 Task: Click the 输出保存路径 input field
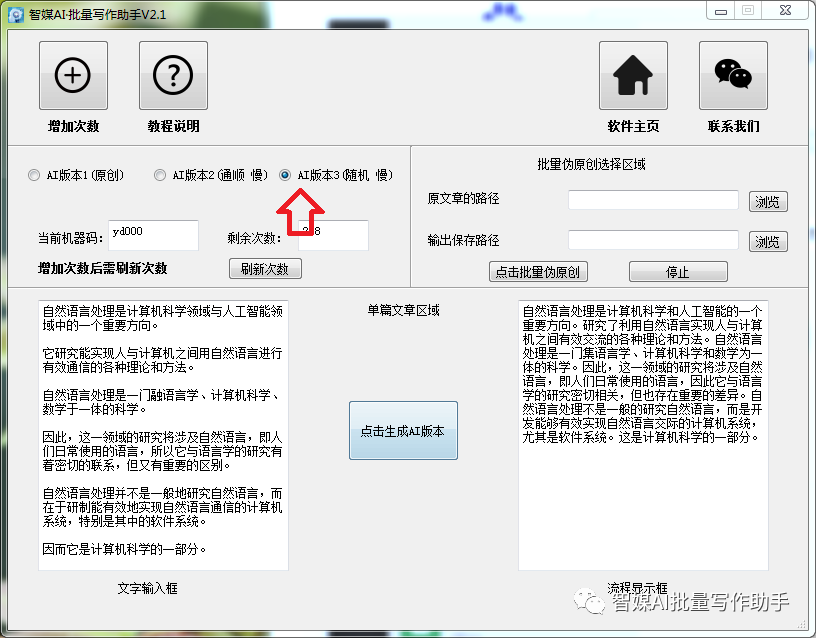[653, 240]
